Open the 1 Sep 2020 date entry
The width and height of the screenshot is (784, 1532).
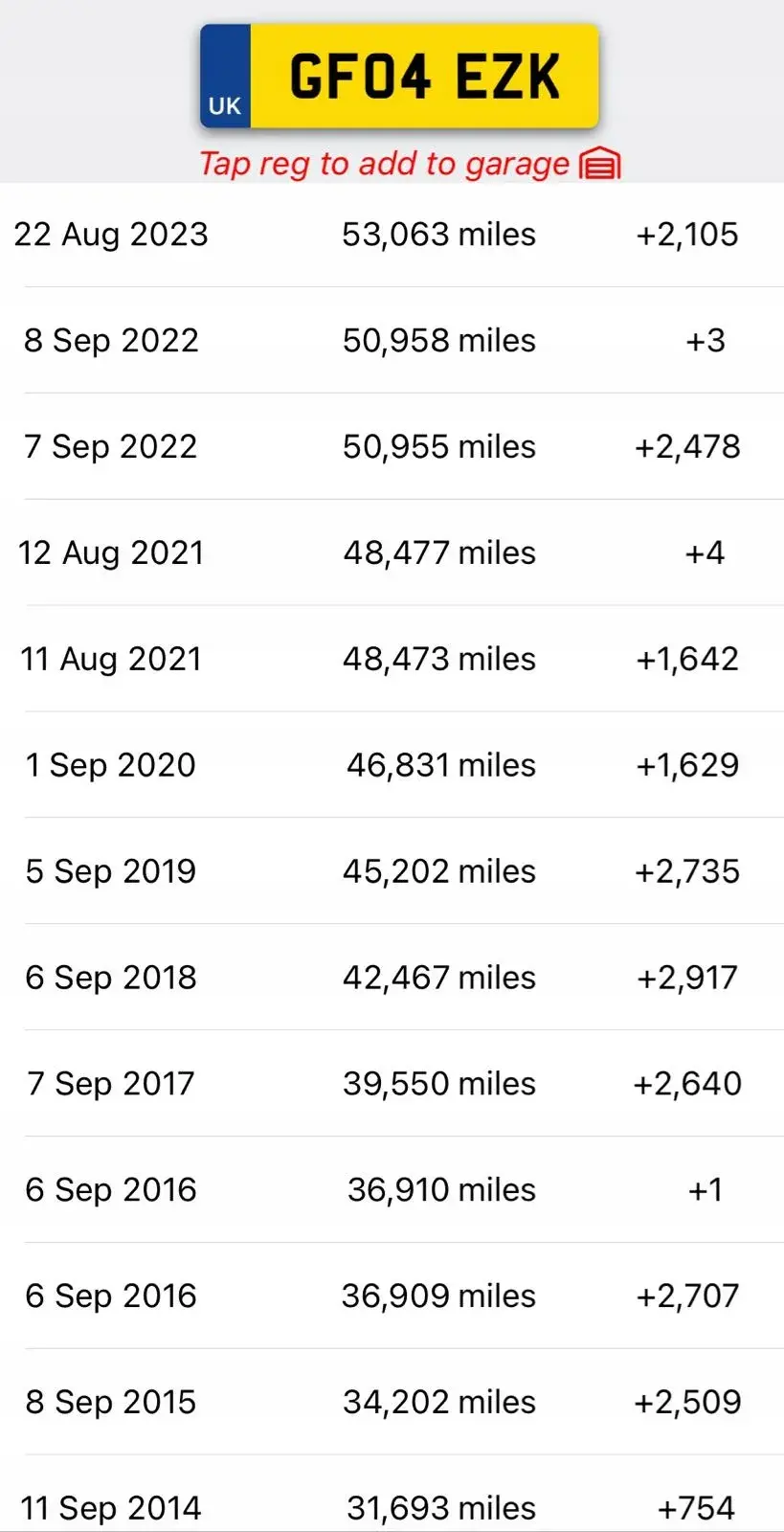111,765
